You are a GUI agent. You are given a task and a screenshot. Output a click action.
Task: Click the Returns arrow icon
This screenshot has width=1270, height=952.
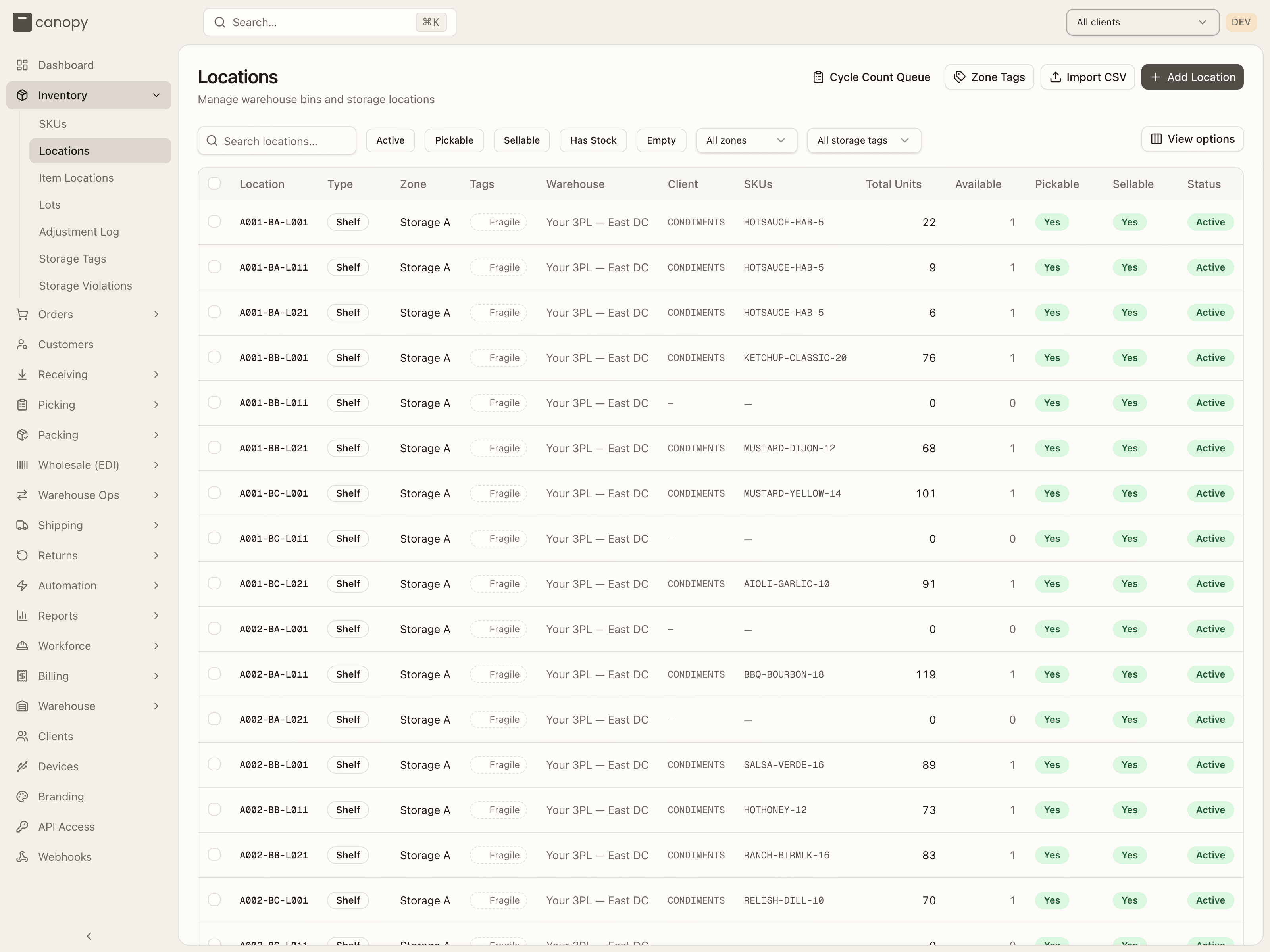[22, 555]
